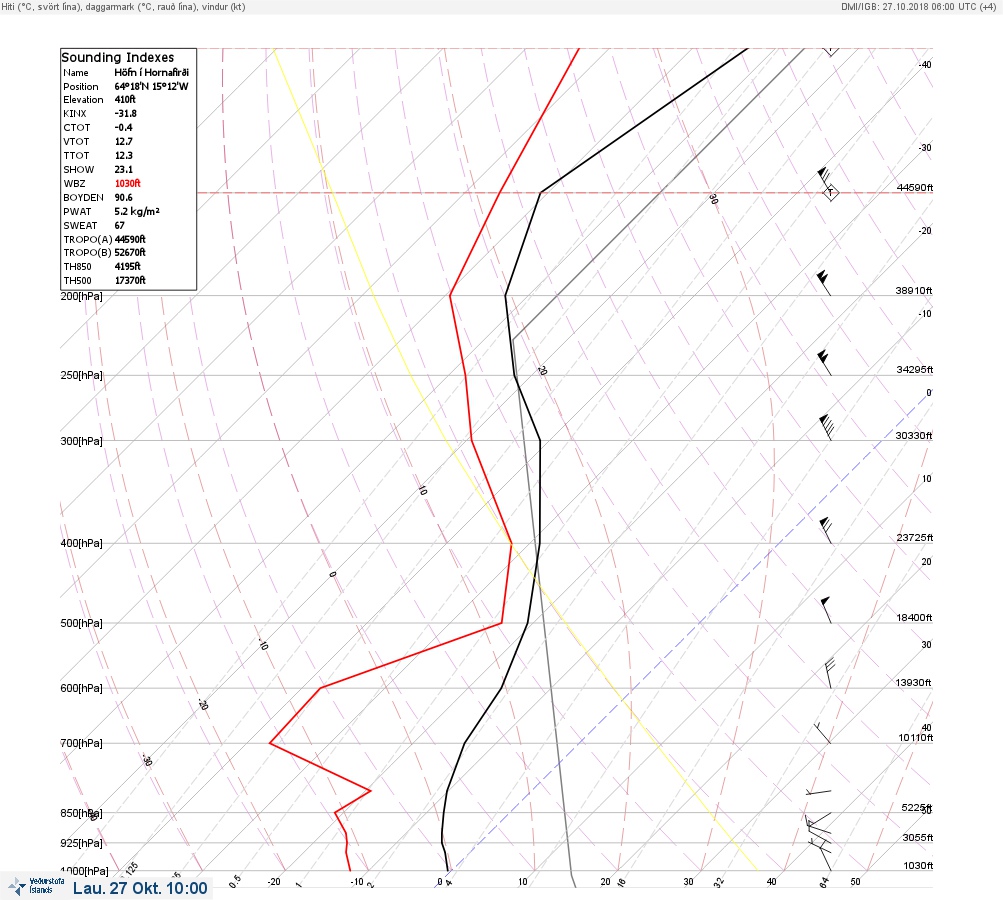
Task: Click the 3055ft altitude label
Action: point(918,837)
